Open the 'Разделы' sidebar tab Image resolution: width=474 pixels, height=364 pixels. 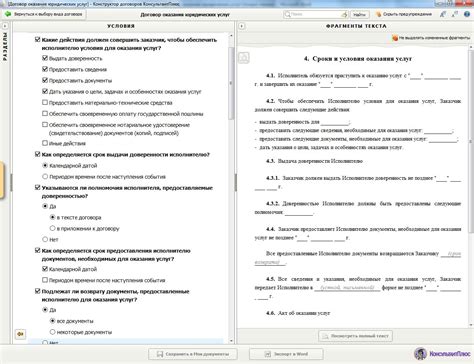5,46
